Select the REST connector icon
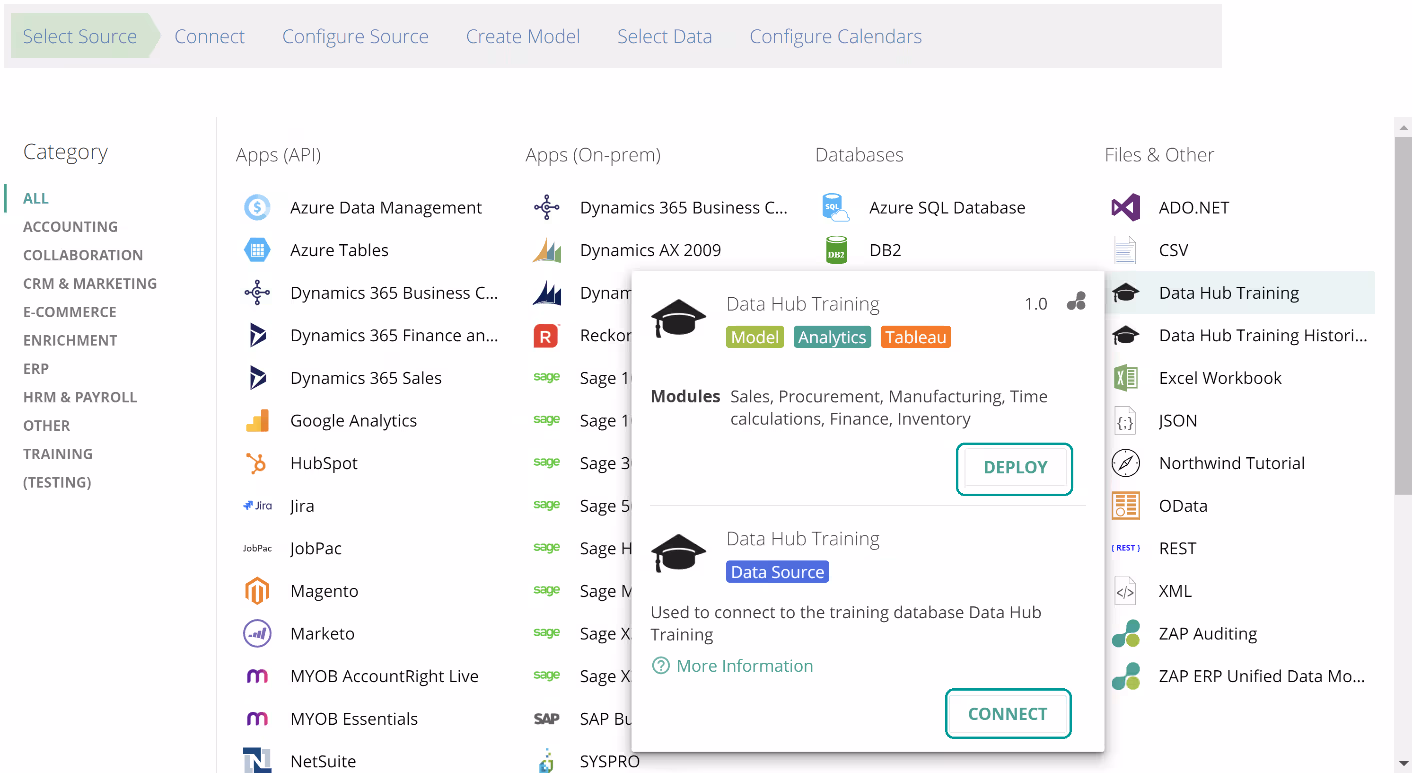This screenshot has width=1412, height=773. pos(1125,547)
